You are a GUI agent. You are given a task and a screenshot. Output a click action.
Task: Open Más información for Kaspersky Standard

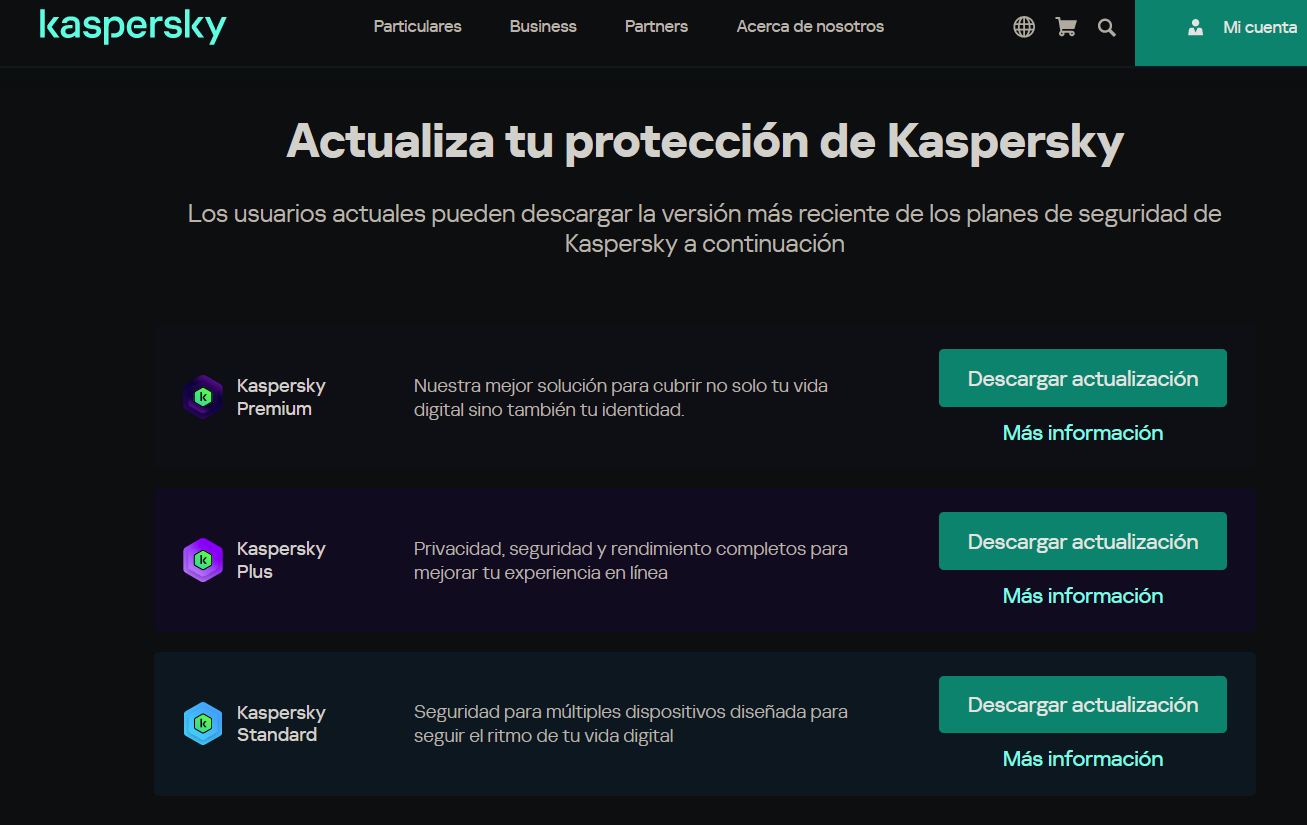click(x=1083, y=759)
